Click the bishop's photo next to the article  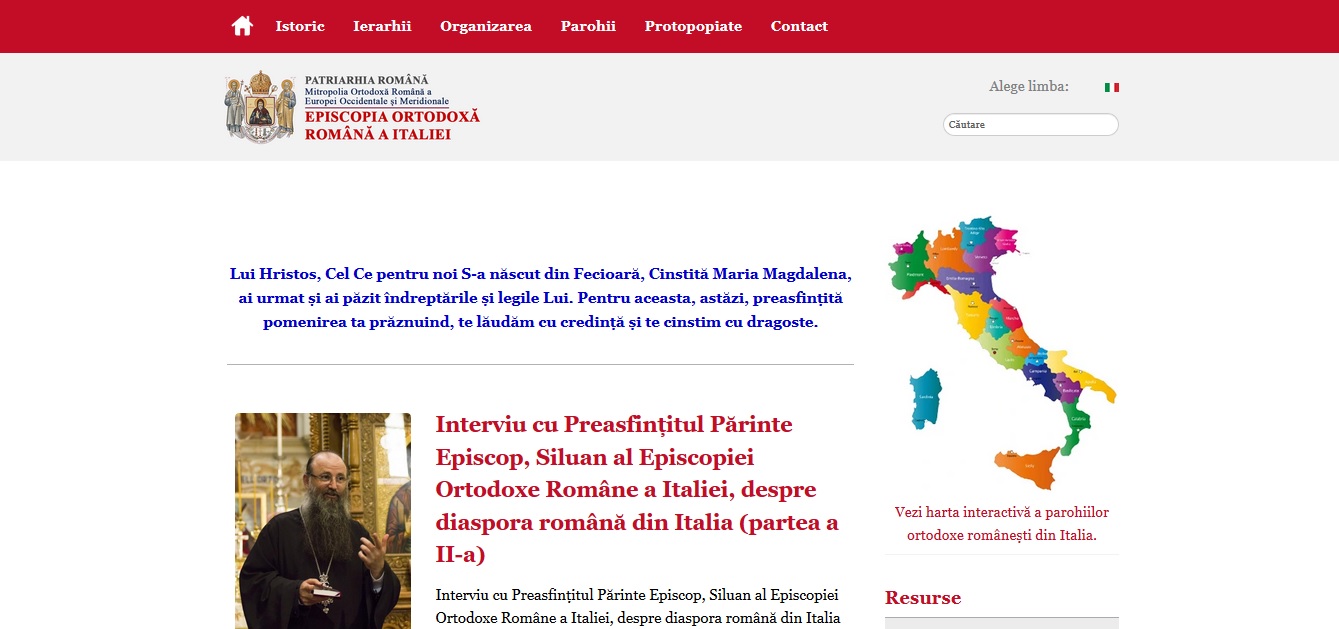(x=321, y=520)
